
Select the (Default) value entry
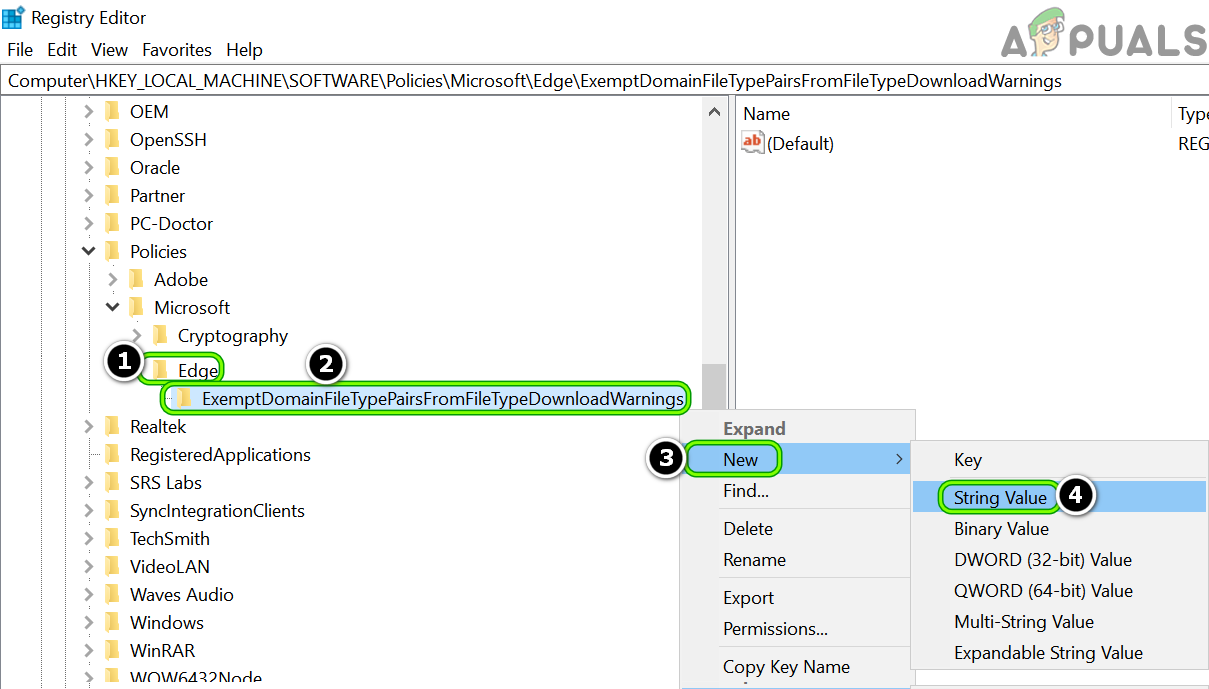800,144
